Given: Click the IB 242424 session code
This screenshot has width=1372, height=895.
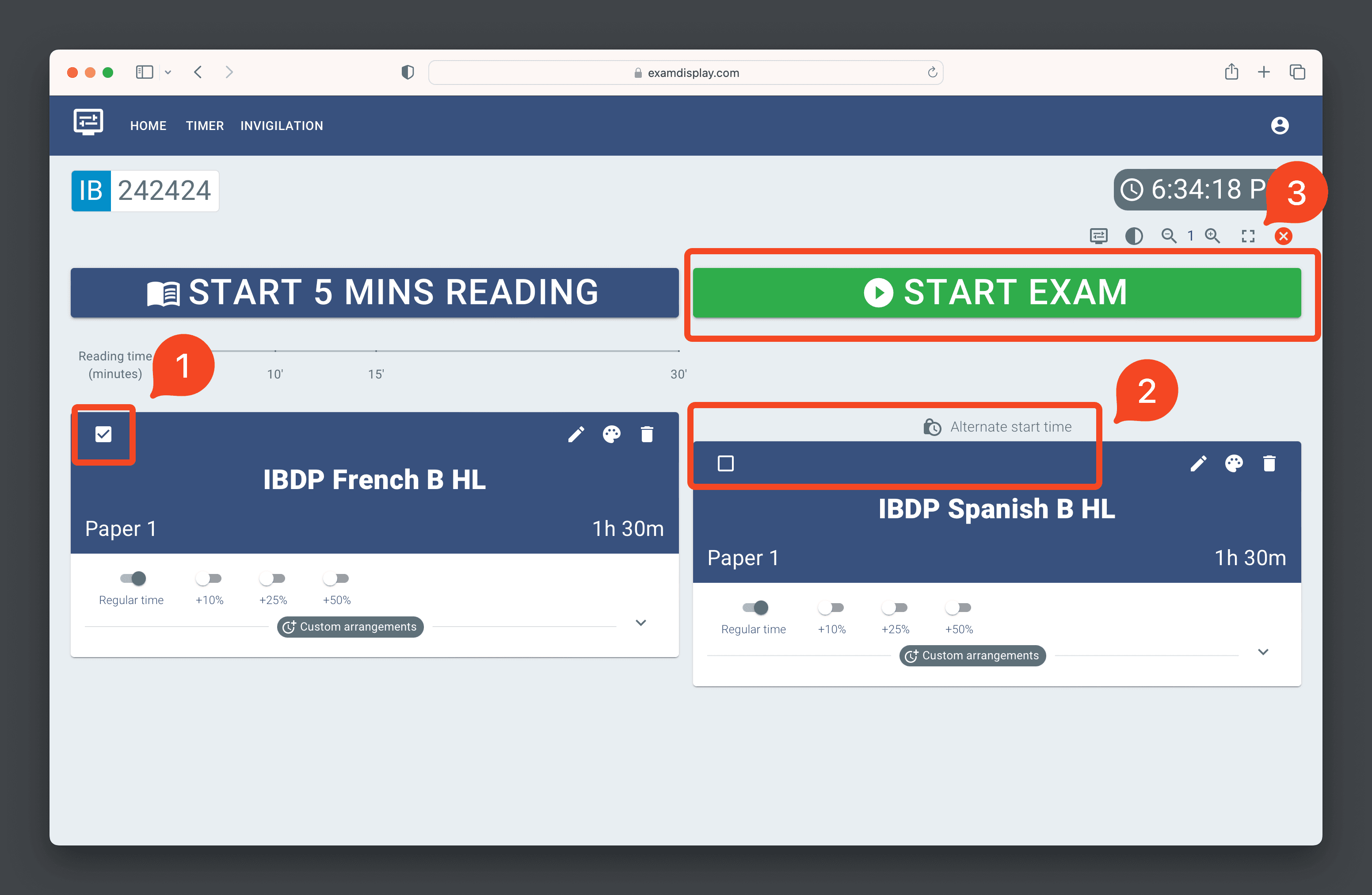Looking at the screenshot, I should [145, 191].
